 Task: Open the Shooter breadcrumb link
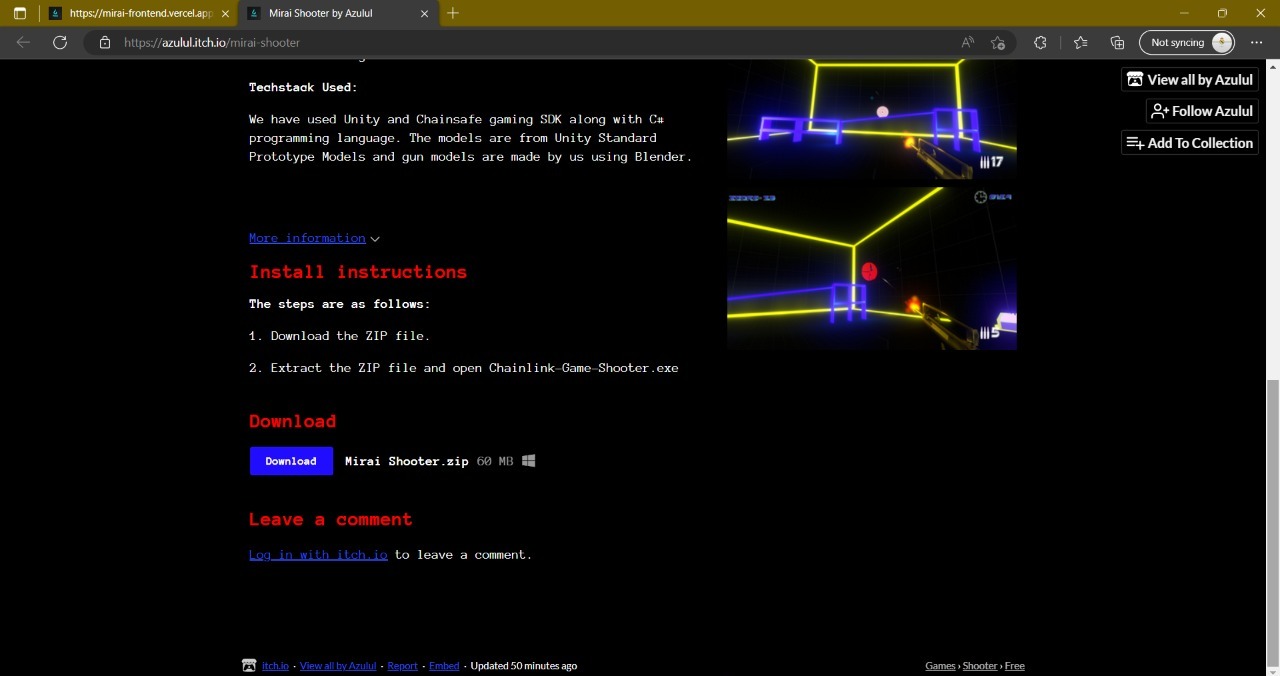pos(980,666)
